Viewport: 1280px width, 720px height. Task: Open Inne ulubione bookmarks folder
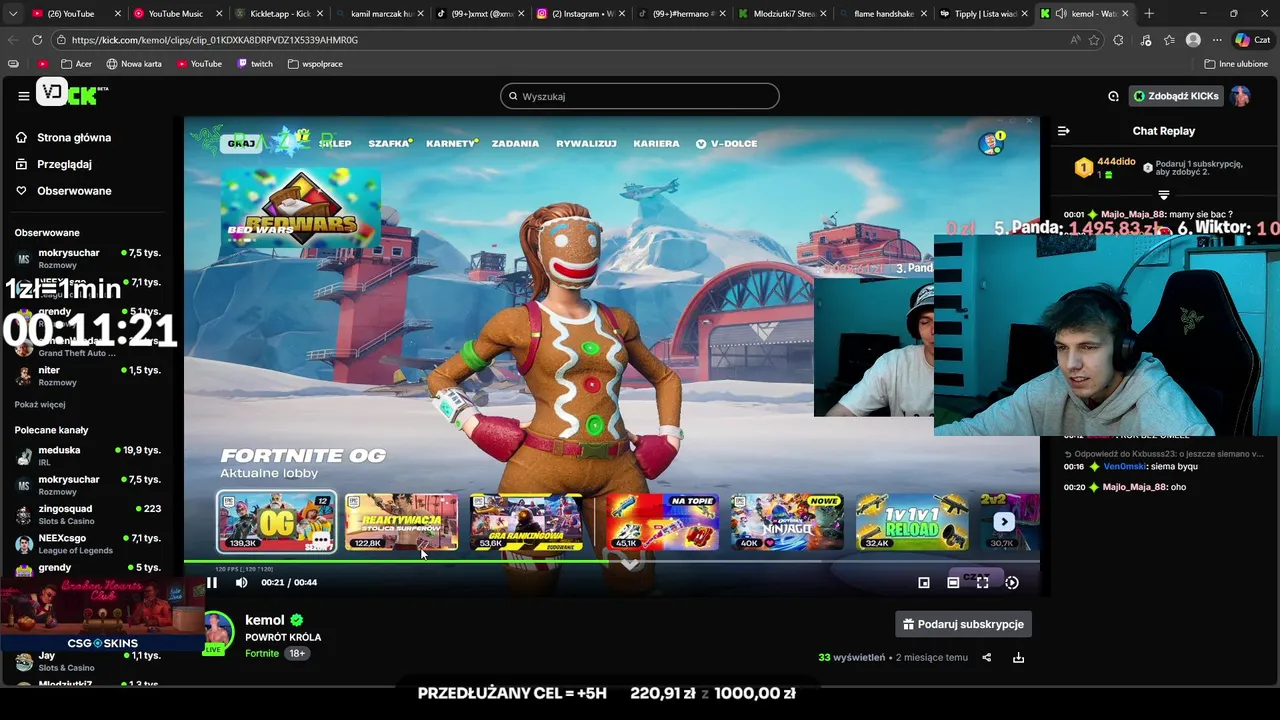tap(1236, 64)
